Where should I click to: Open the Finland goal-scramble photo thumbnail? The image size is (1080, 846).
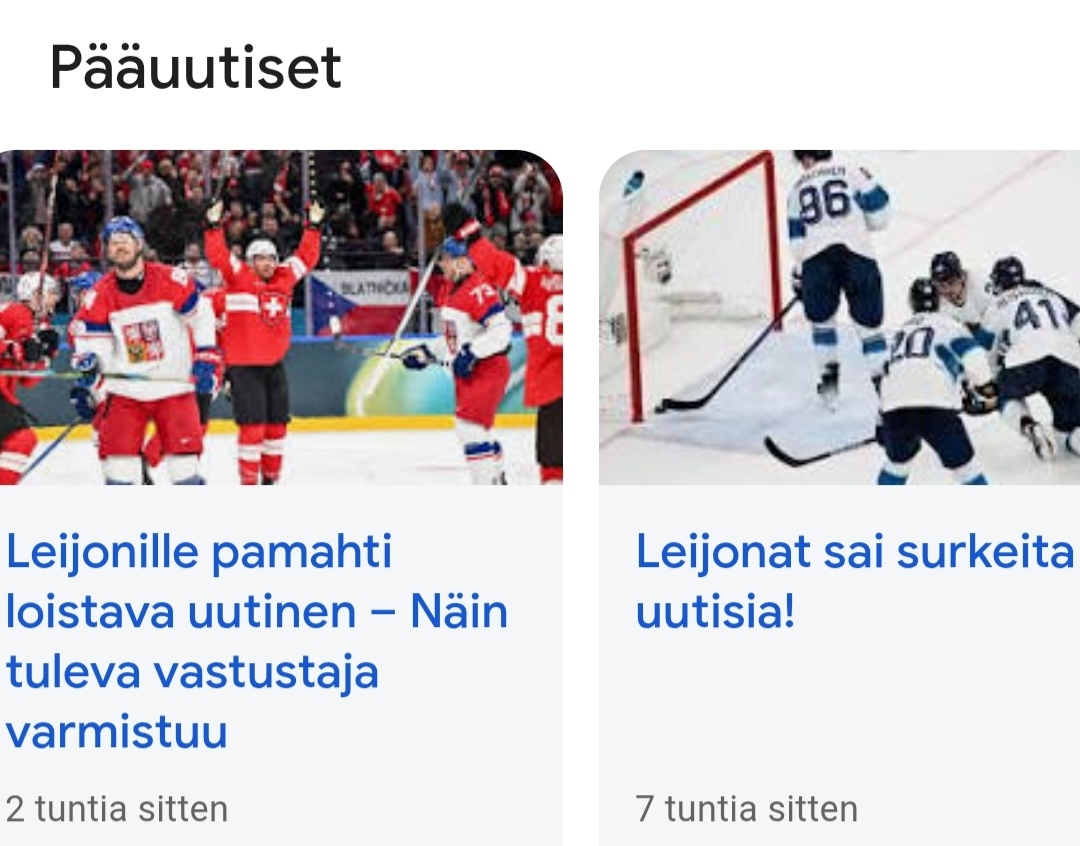[x=840, y=317]
